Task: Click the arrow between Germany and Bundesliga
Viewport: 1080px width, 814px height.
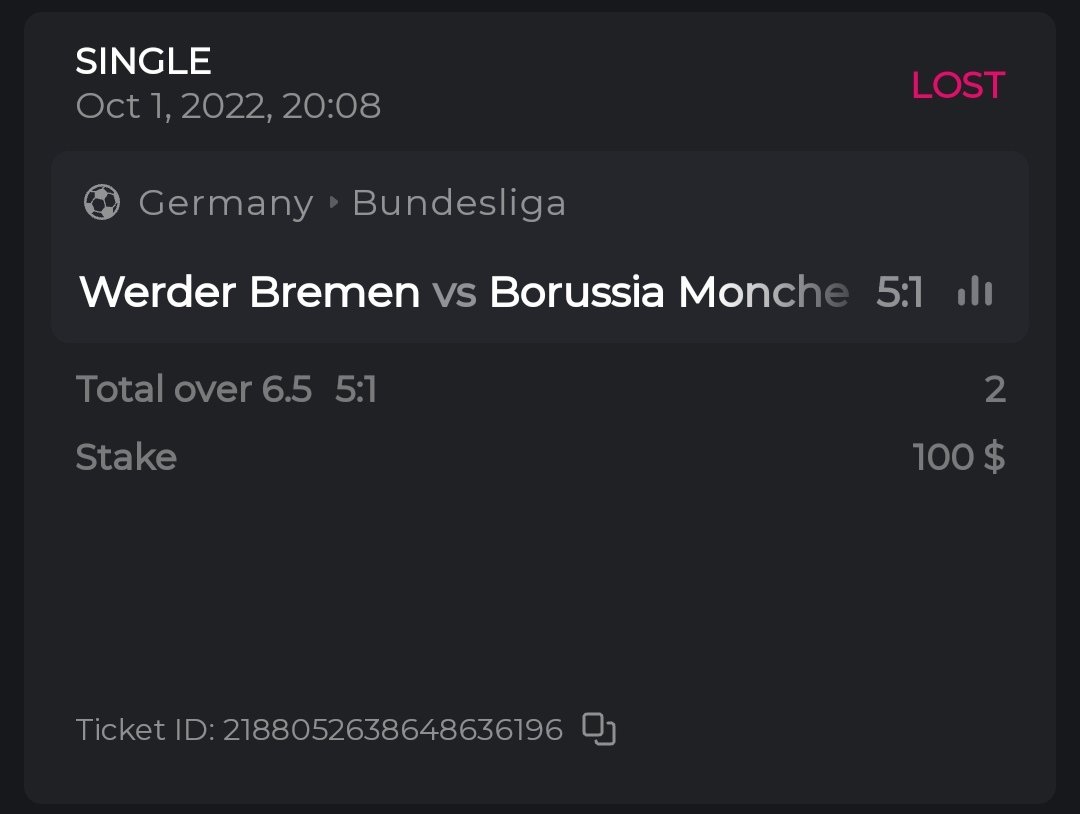Action: [x=334, y=203]
